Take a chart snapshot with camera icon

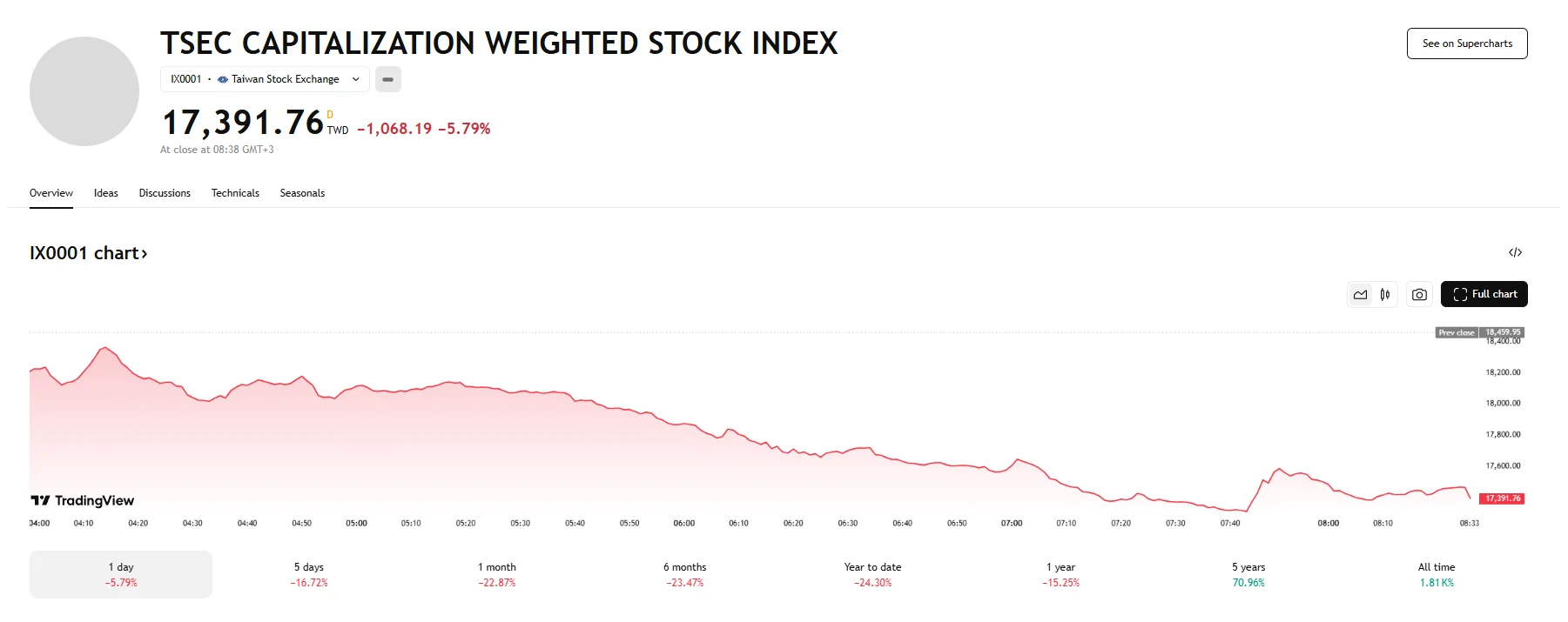[x=1419, y=295]
